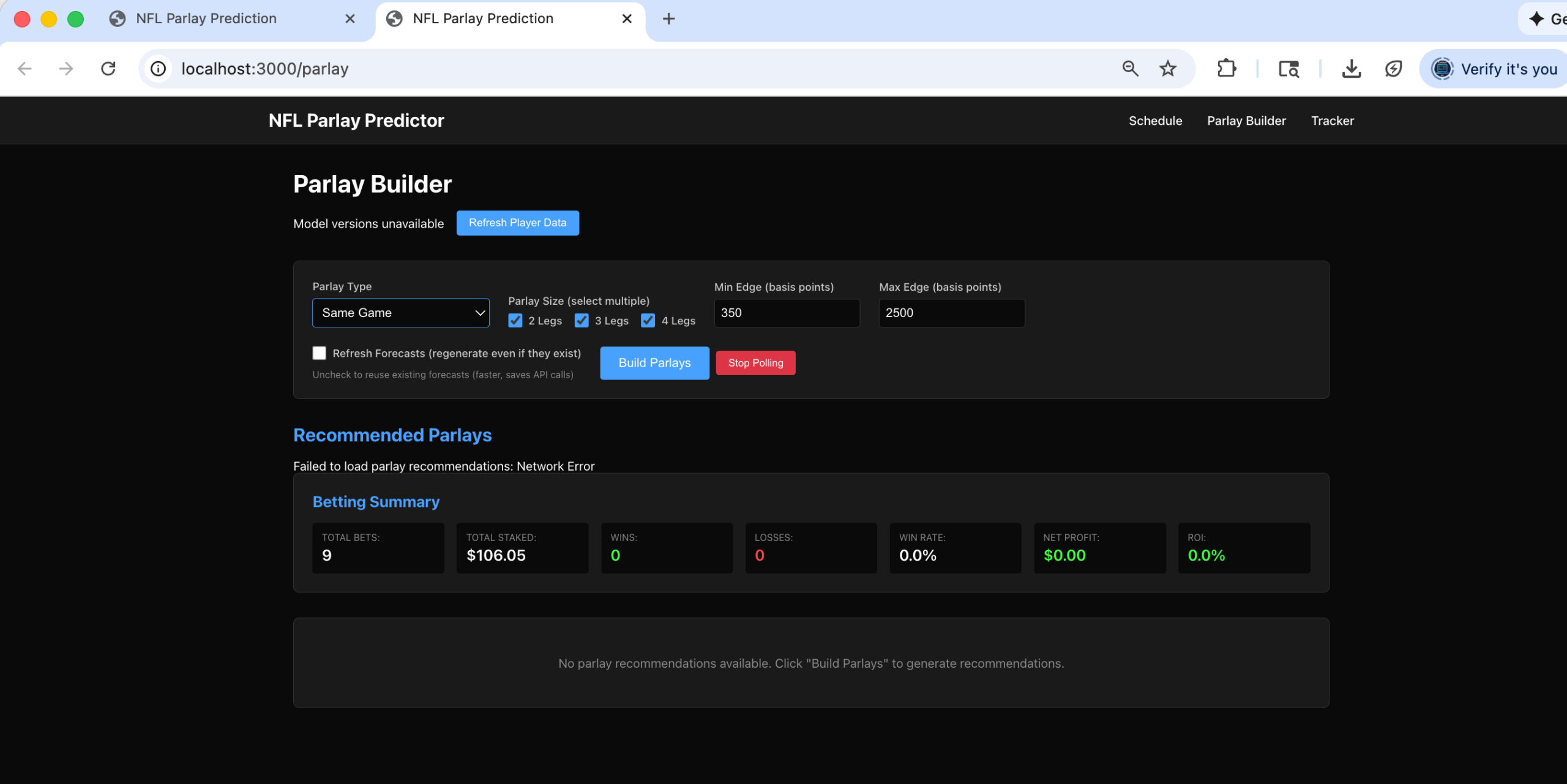The image size is (1567, 784).
Task: Click the bookmark star icon
Action: [x=1168, y=69]
